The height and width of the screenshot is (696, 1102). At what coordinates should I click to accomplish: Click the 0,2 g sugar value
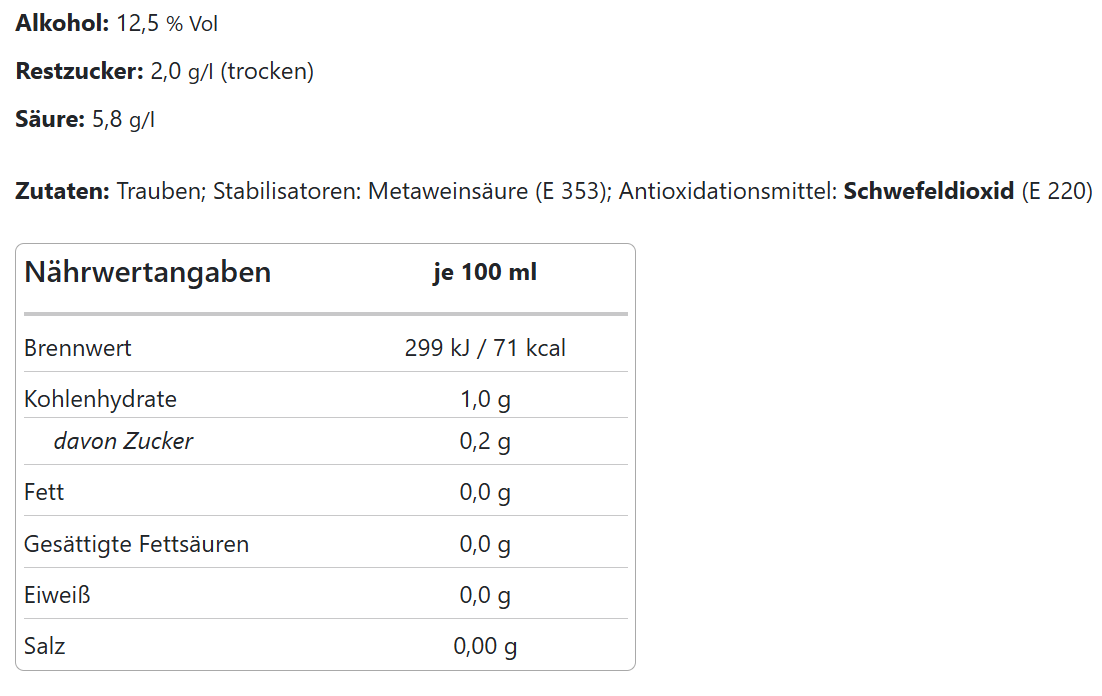coord(485,441)
